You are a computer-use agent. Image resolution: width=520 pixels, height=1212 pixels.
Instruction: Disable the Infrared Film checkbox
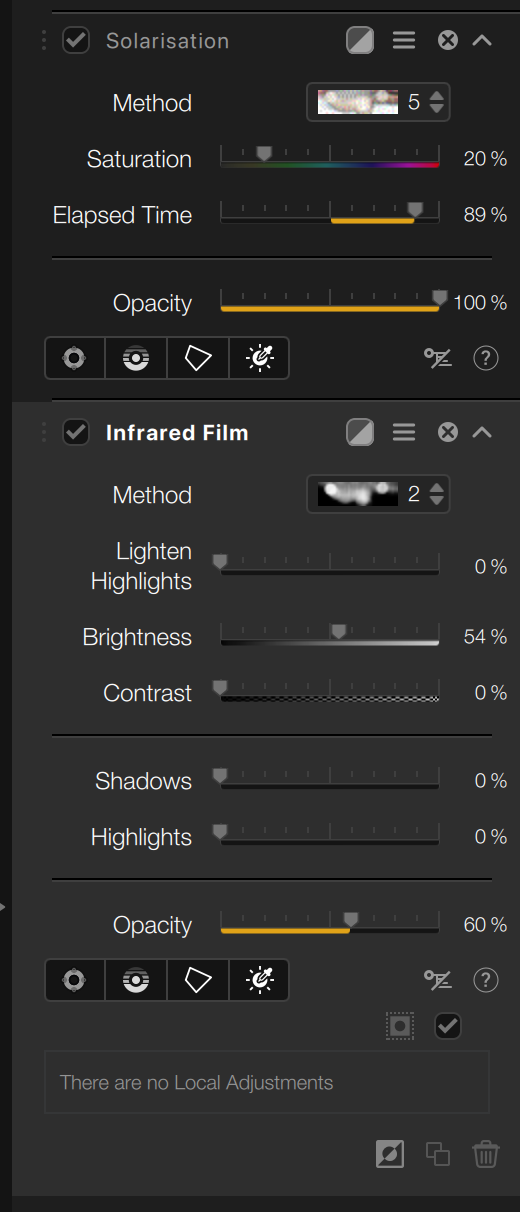[76, 432]
